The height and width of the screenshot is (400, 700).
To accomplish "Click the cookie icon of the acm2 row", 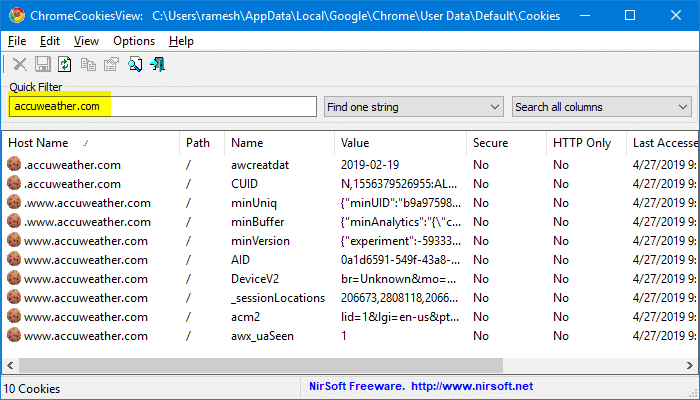I will (14, 316).
